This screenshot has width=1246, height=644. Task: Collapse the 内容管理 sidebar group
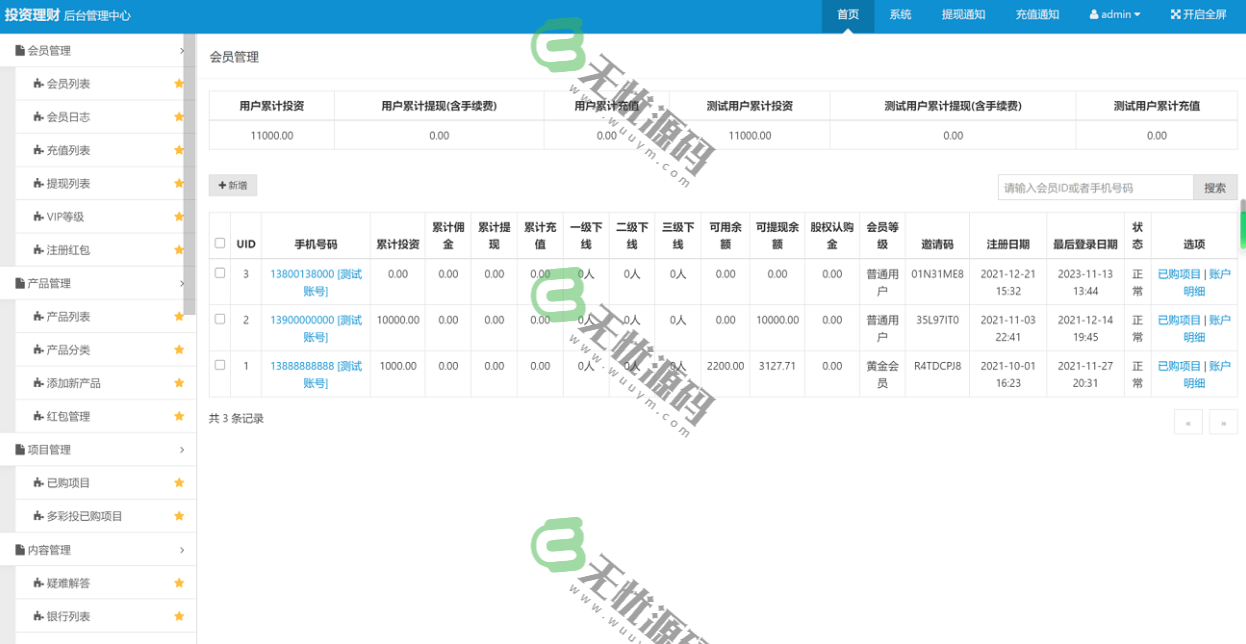181,550
